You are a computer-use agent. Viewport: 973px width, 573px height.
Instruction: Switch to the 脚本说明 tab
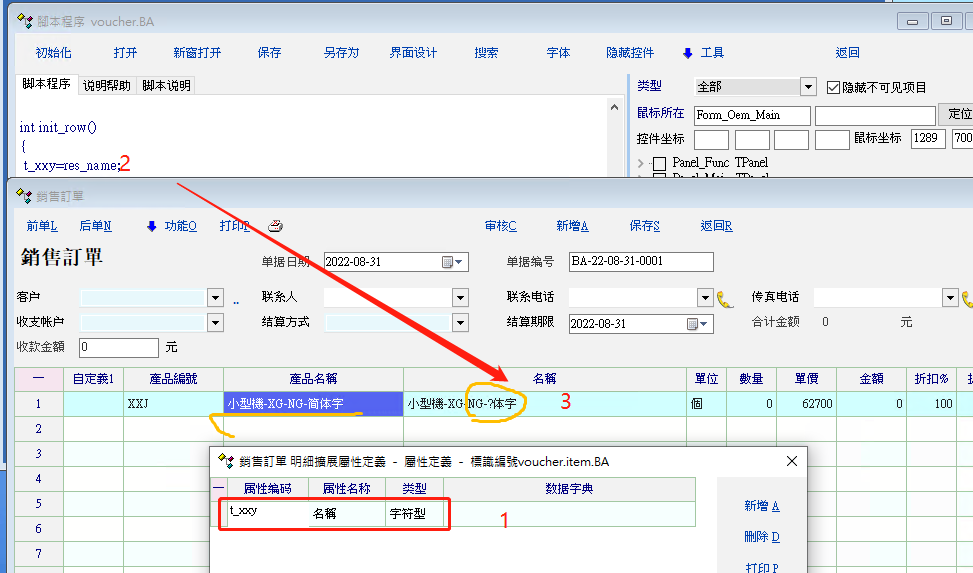tap(166, 86)
